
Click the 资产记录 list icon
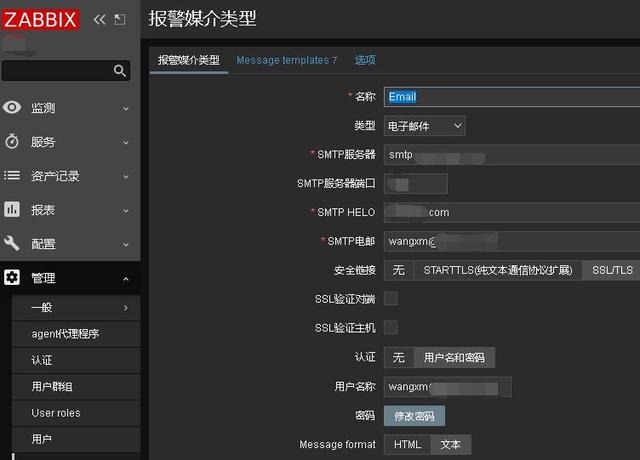click(x=12, y=176)
